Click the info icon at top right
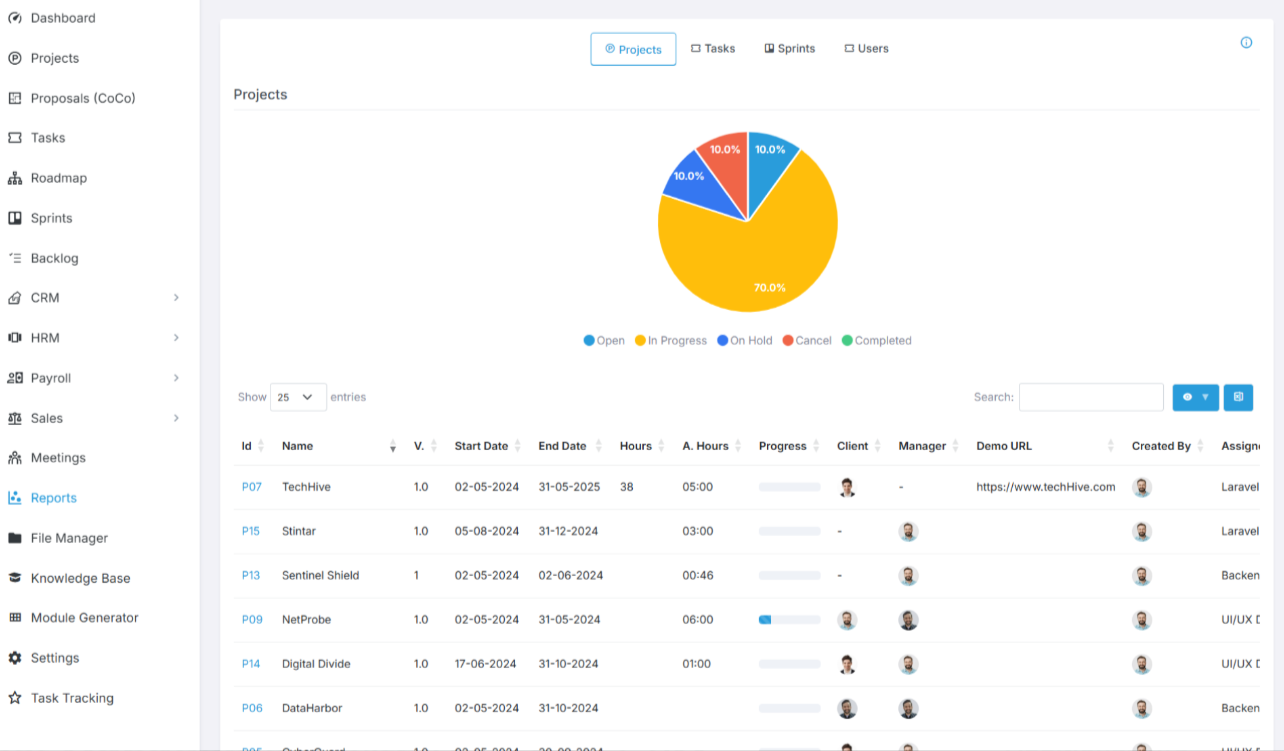 [x=1246, y=43]
